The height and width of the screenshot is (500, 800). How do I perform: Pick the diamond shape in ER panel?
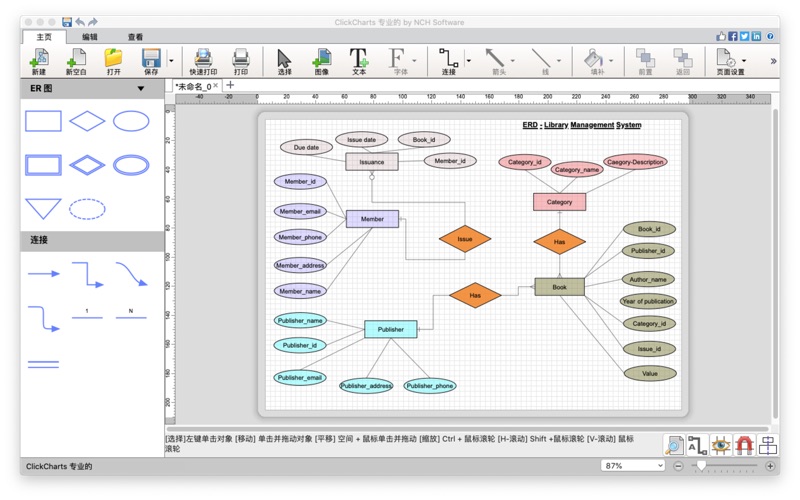coord(87,121)
